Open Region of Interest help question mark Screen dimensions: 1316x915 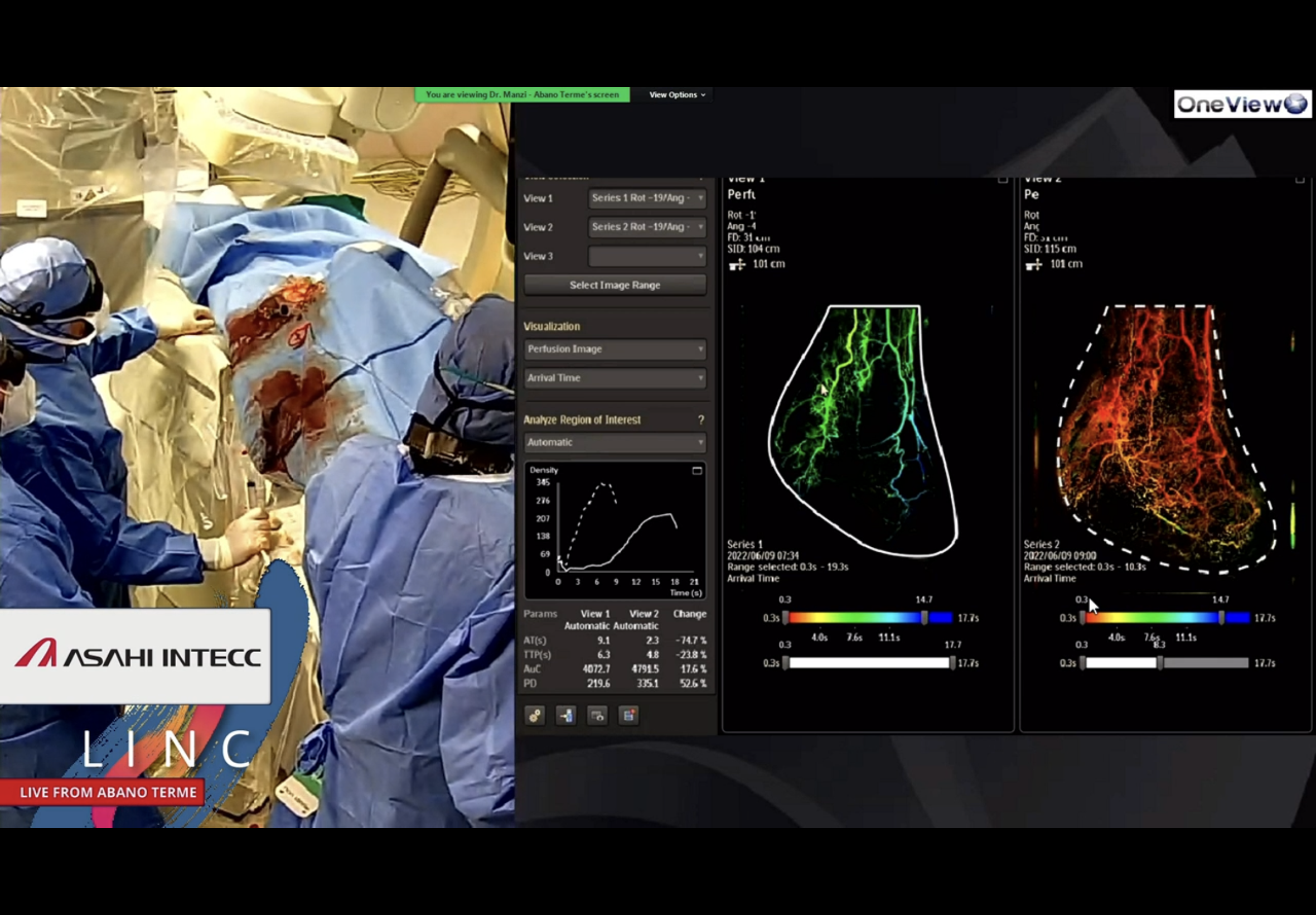click(x=701, y=420)
